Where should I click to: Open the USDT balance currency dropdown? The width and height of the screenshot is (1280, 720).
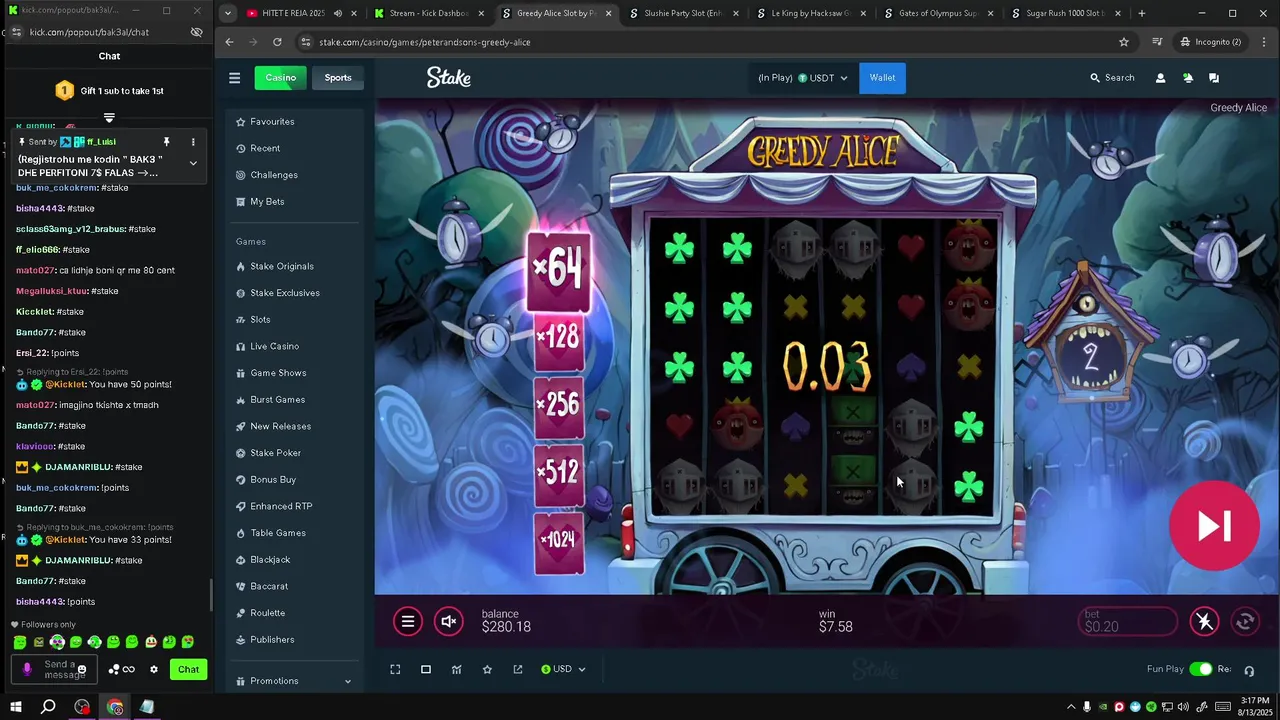[x=803, y=78]
